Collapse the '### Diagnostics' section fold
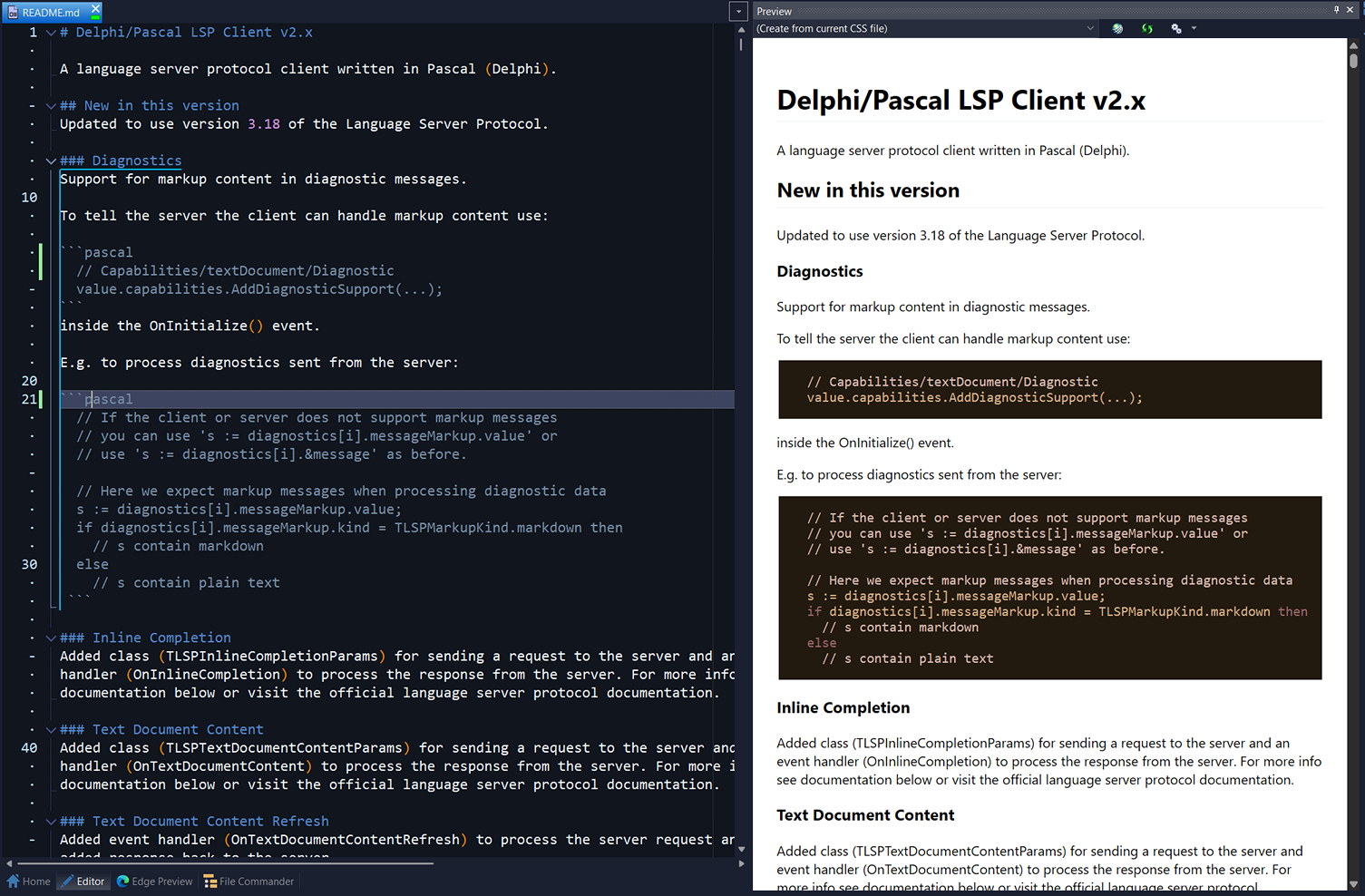Screen dimensions: 1365x896 tap(51, 161)
